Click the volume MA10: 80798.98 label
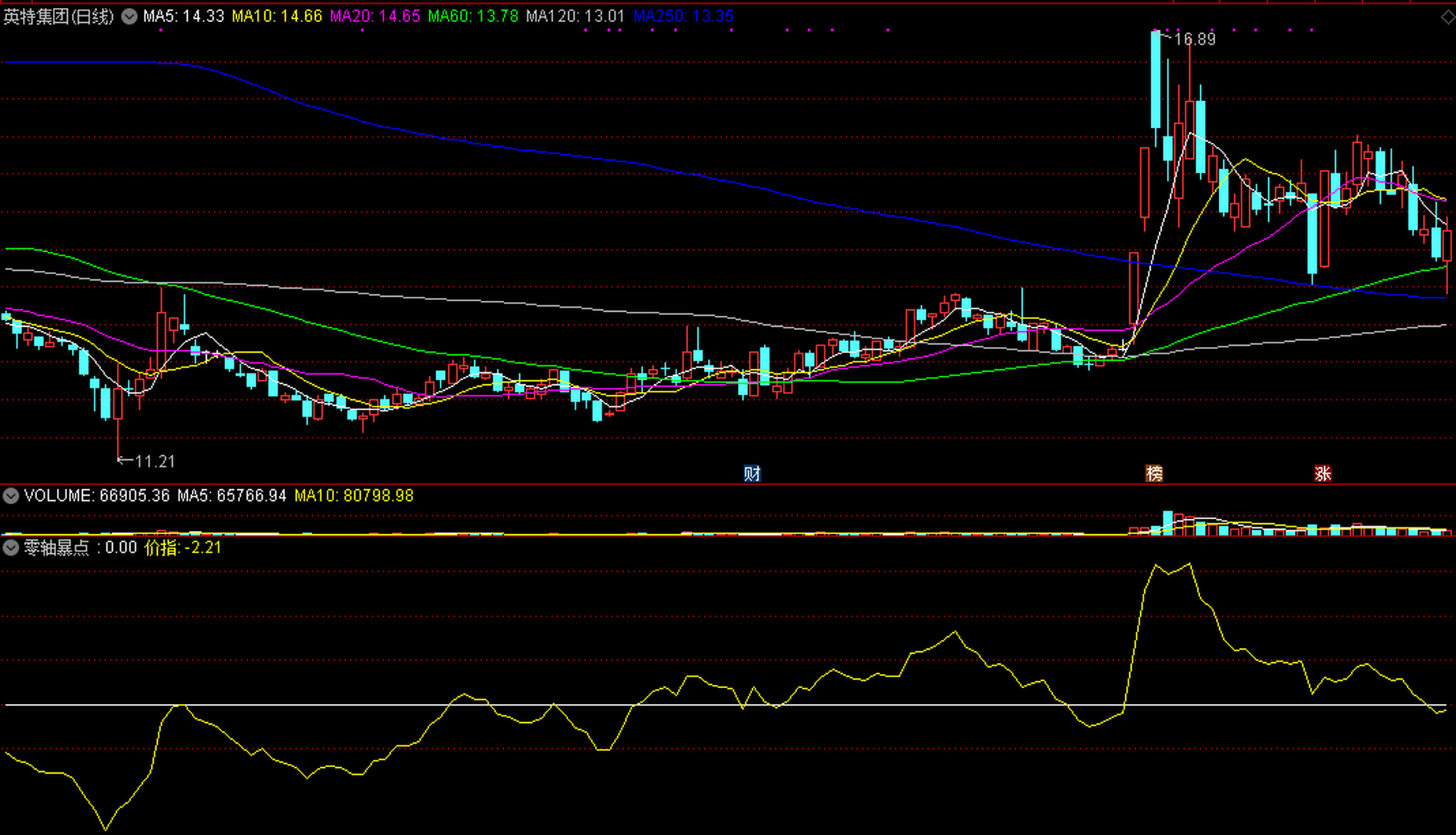 354,496
